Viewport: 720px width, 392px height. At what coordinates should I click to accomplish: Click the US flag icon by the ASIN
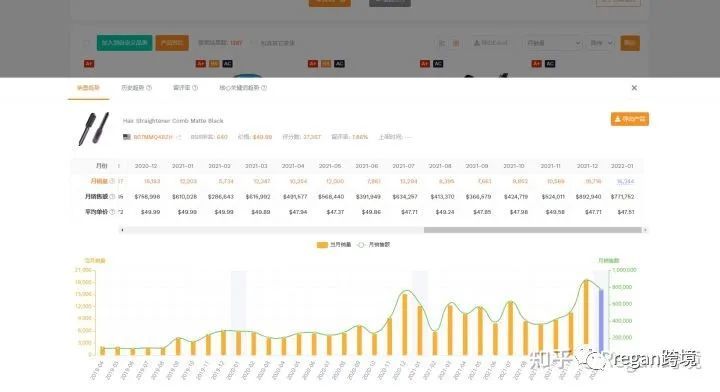pos(127,137)
